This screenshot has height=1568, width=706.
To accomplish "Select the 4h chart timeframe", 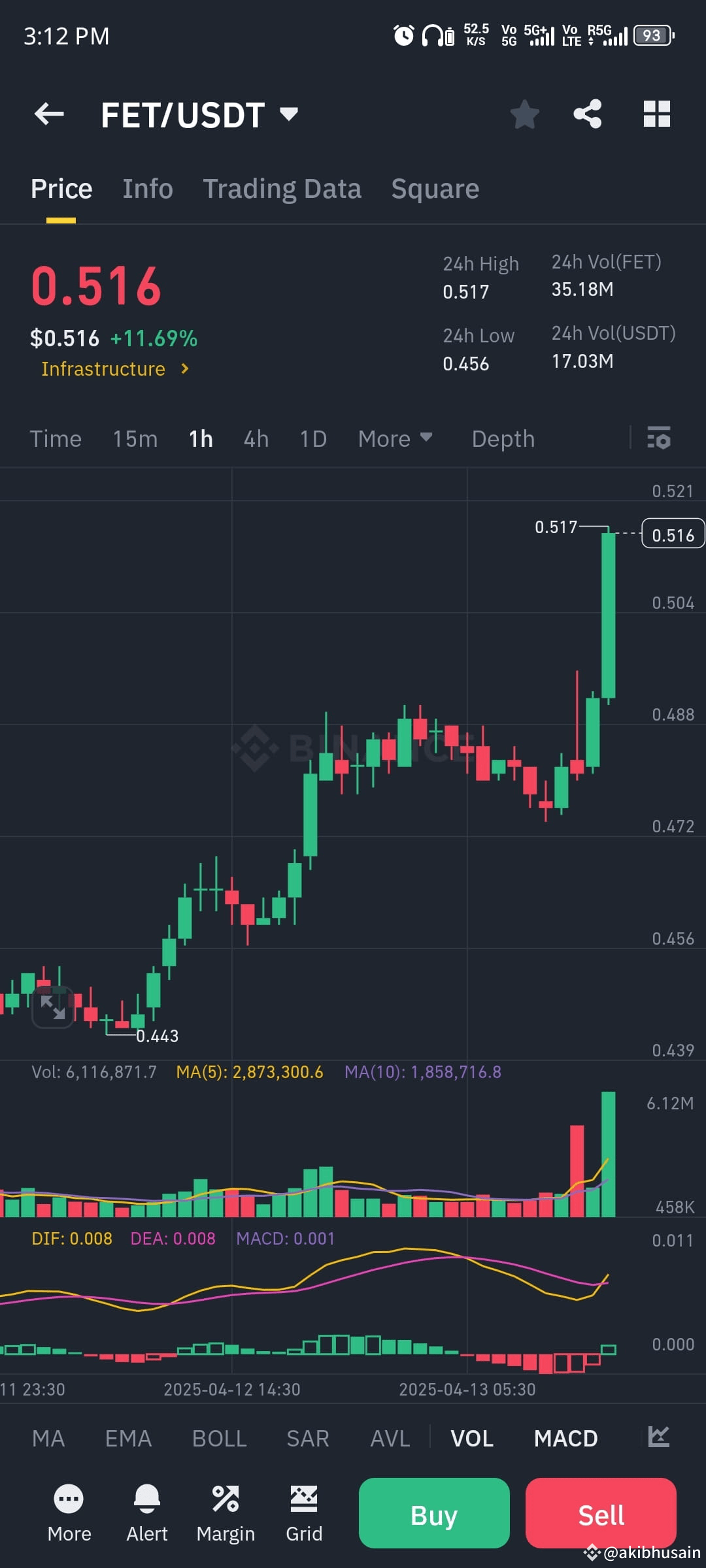I will coord(255,438).
